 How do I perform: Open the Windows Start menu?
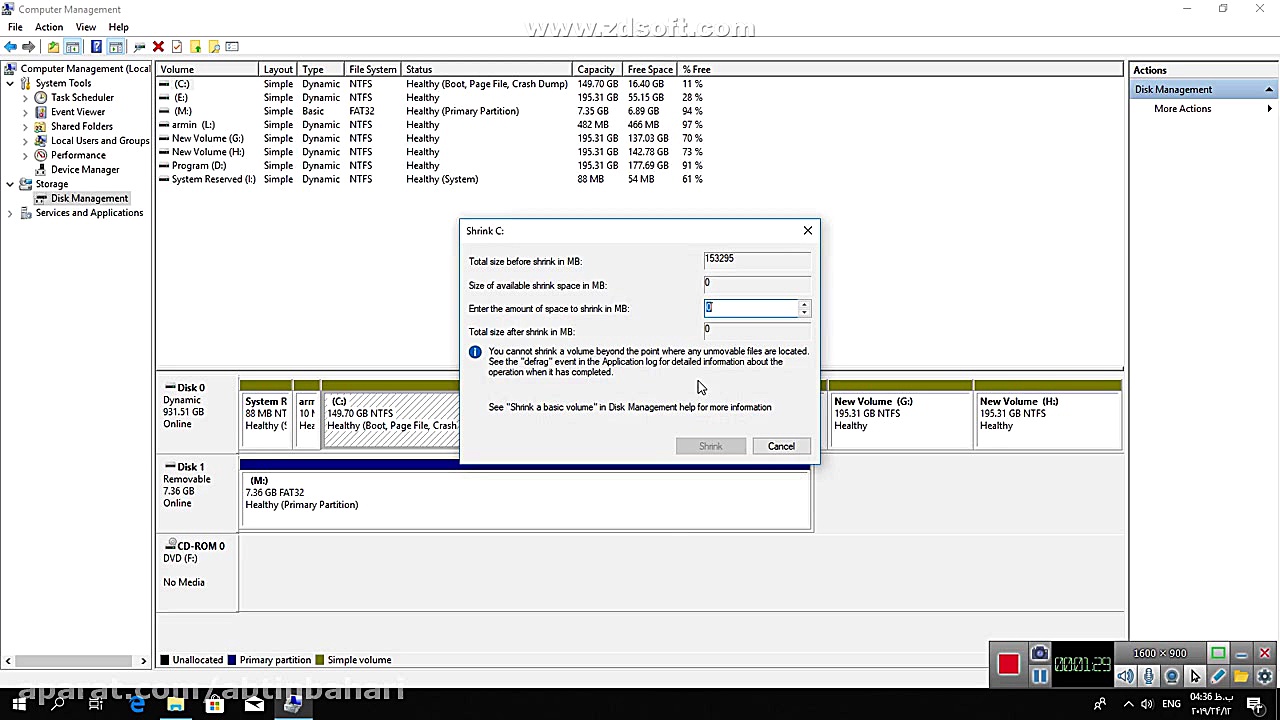point(19,705)
